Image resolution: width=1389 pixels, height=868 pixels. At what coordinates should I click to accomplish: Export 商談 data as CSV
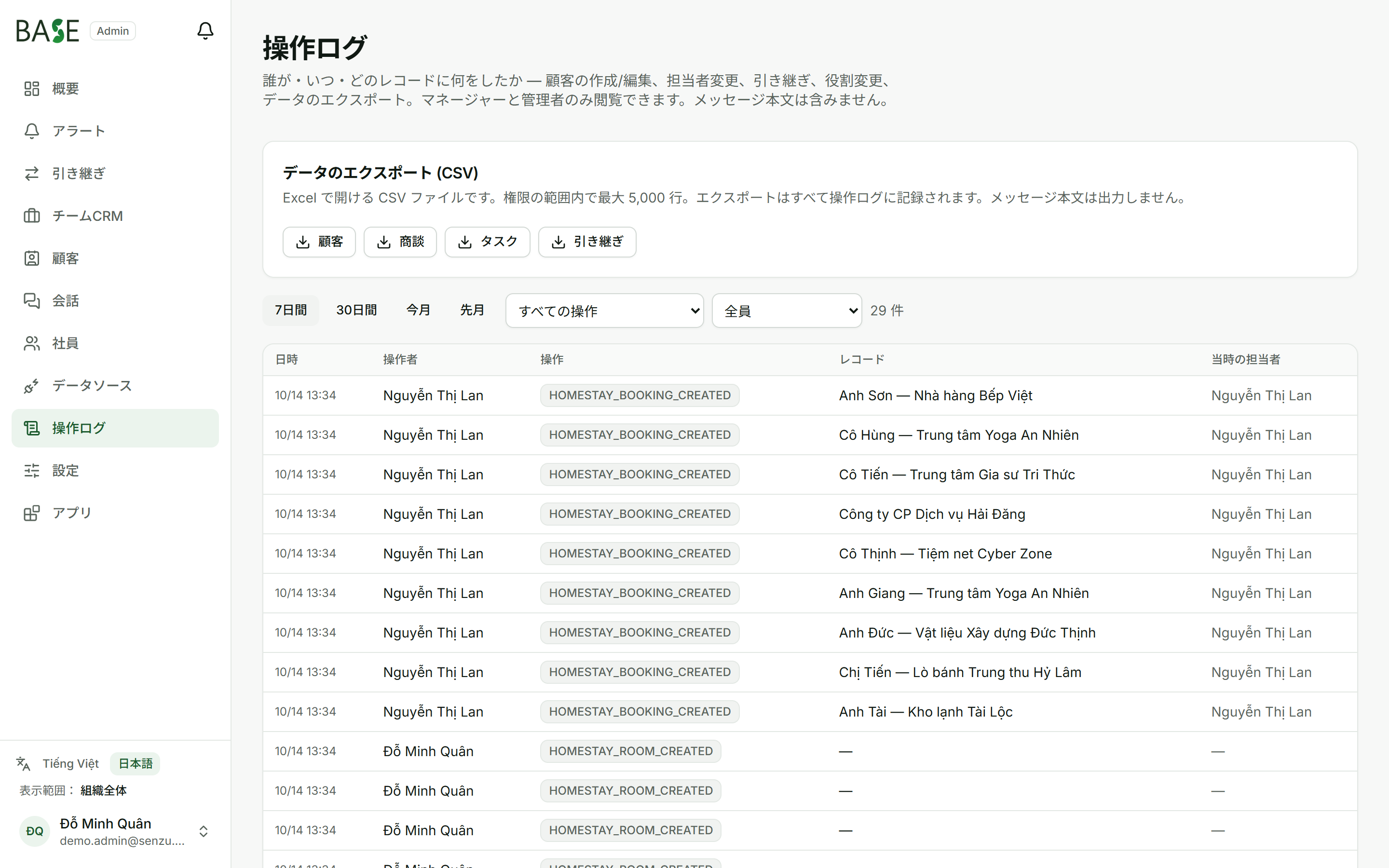pos(400,242)
